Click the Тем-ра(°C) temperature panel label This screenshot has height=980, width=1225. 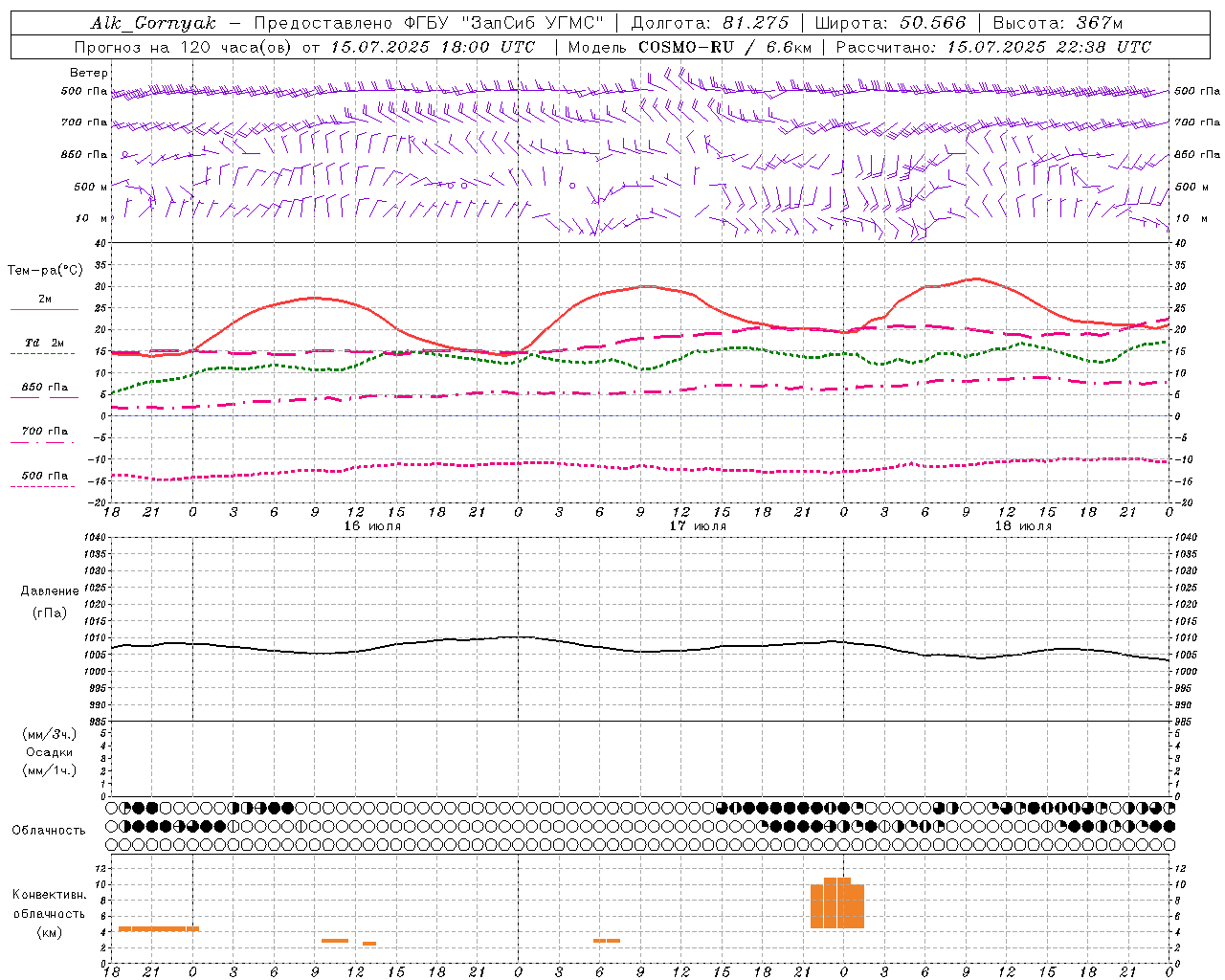[x=45, y=271]
